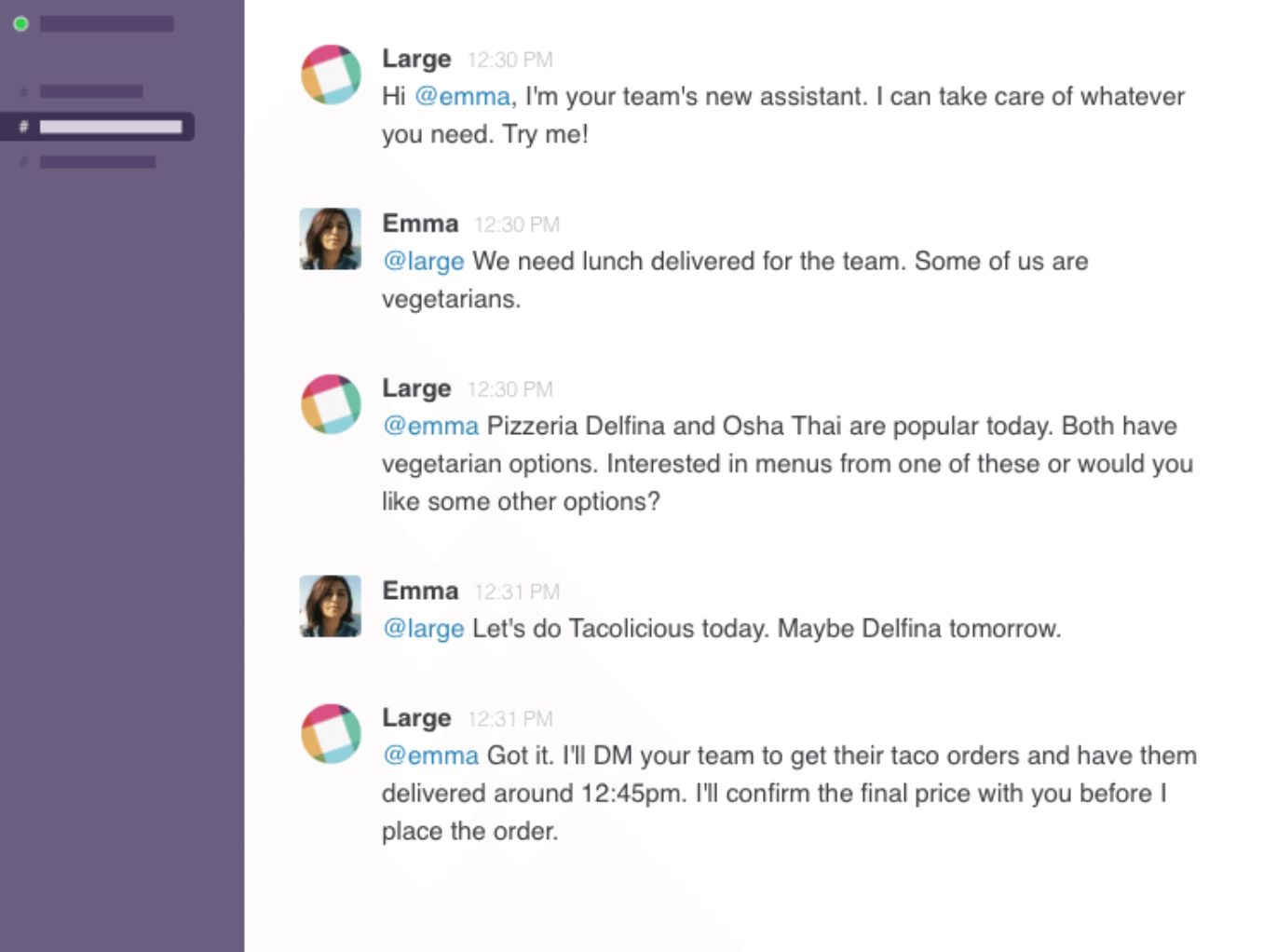
Task: Select the channel below the highlighted one
Action: [96, 161]
